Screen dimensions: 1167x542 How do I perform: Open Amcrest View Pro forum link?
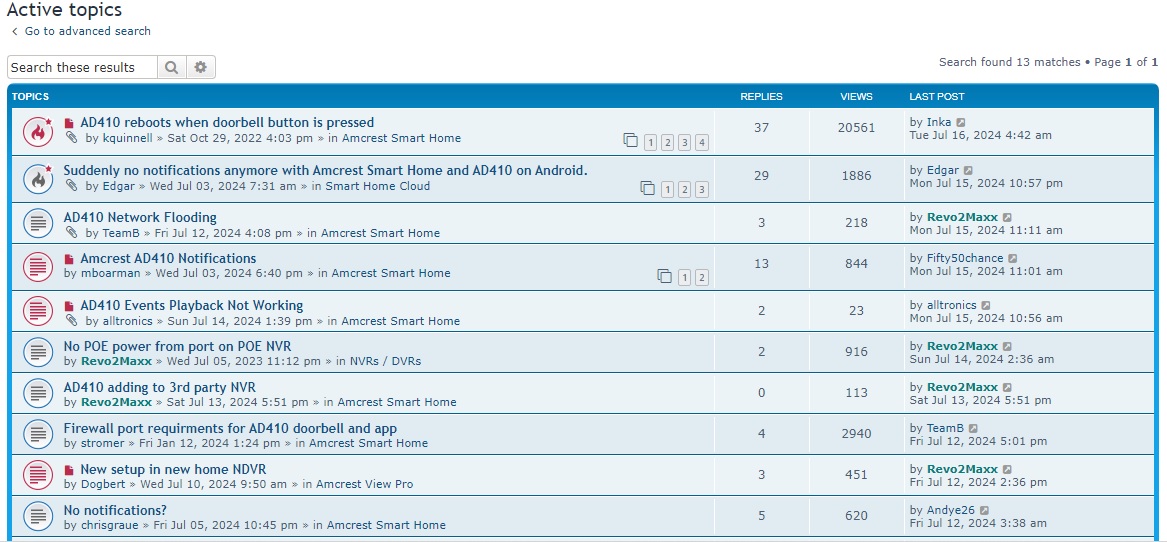coord(365,484)
